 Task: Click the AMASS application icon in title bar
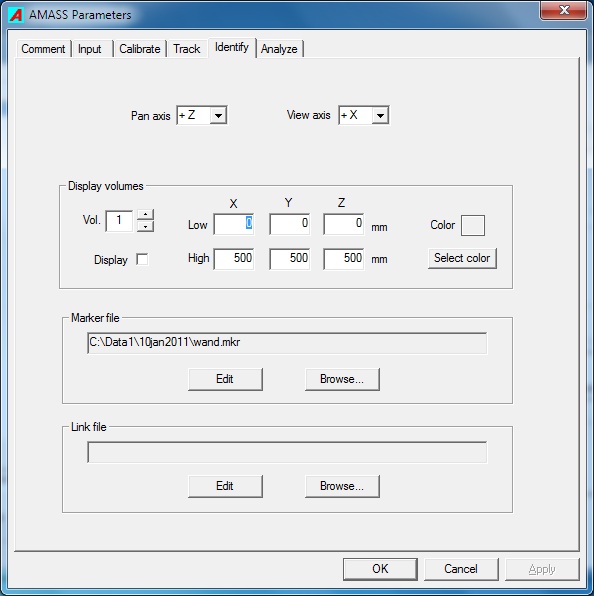[x=16, y=15]
